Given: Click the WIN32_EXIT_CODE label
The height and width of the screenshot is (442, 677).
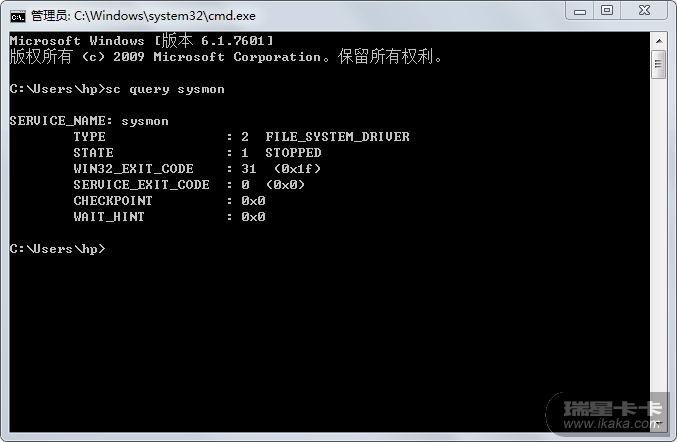Looking at the screenshot, I should (133, 169).
